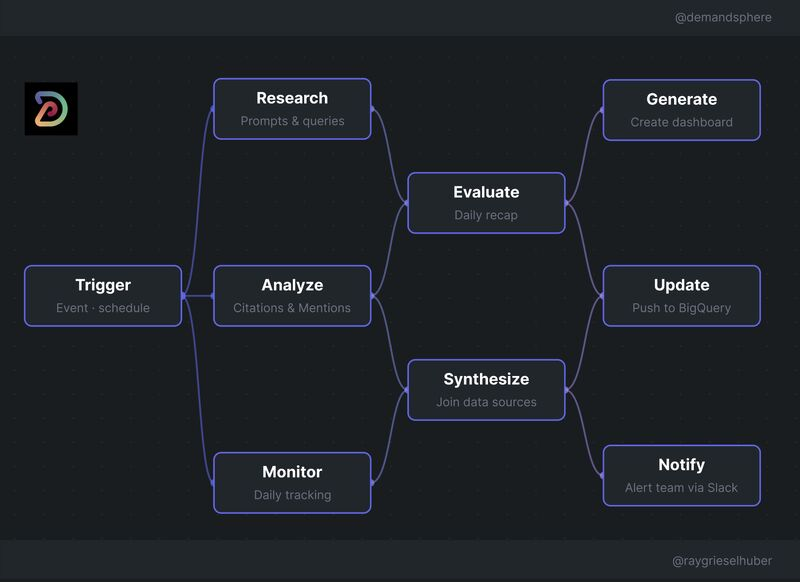
Task: Click the Evaluate node
Action: coord(486,202)
